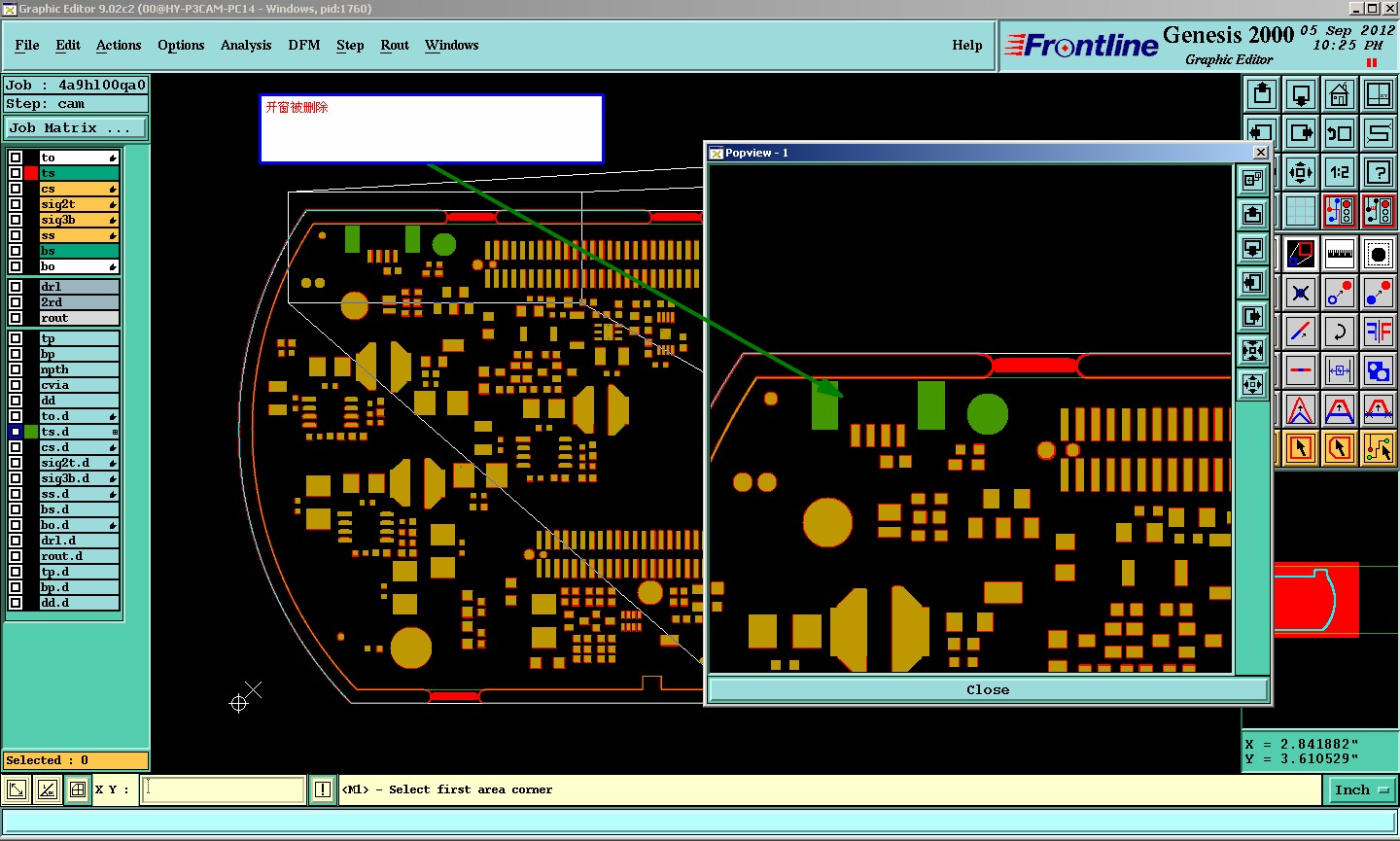Click the bottom bar window grid icon
Image resolution: width=1400 pixels, height=841 pixels.
click(78, 789)
